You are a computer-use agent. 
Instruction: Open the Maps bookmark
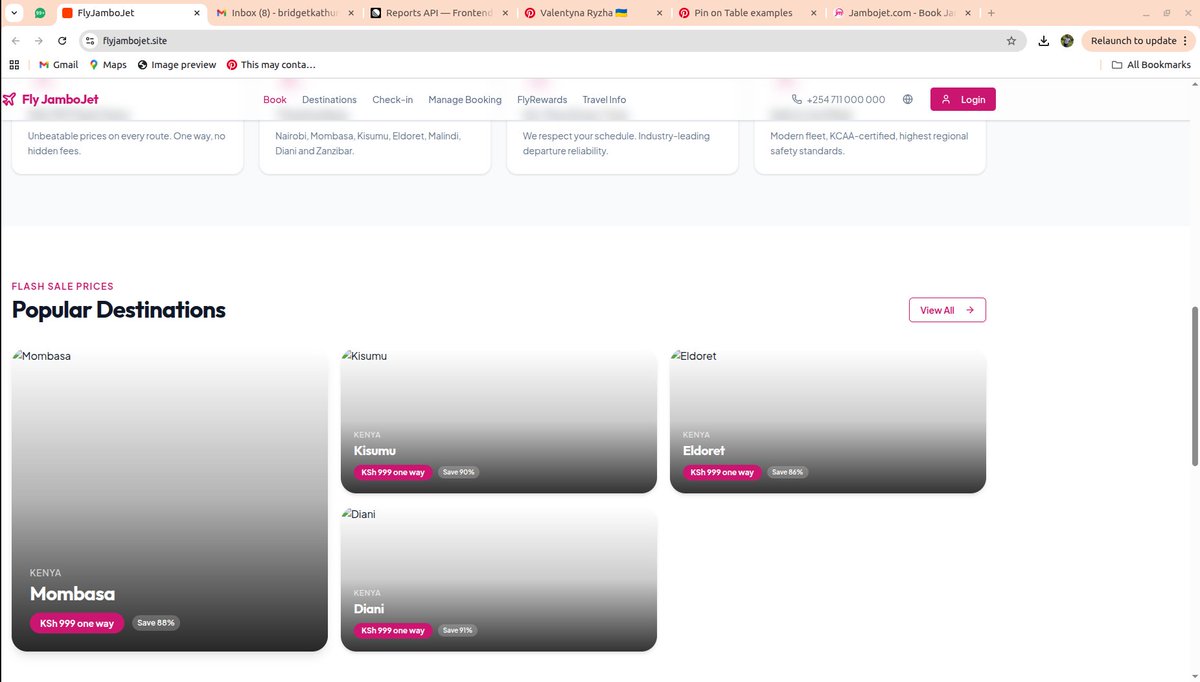108,65
